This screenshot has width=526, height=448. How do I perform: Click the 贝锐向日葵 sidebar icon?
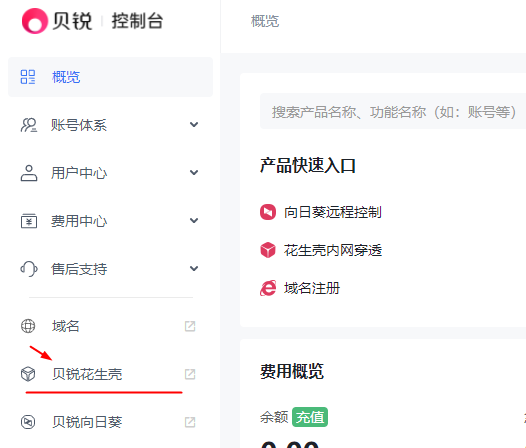(28, 422)
